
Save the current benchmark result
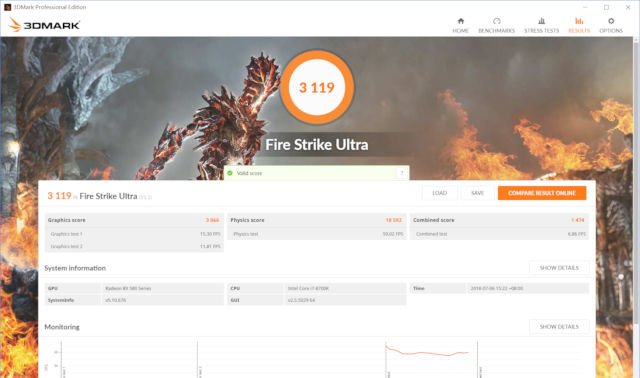tap(477, 193)
